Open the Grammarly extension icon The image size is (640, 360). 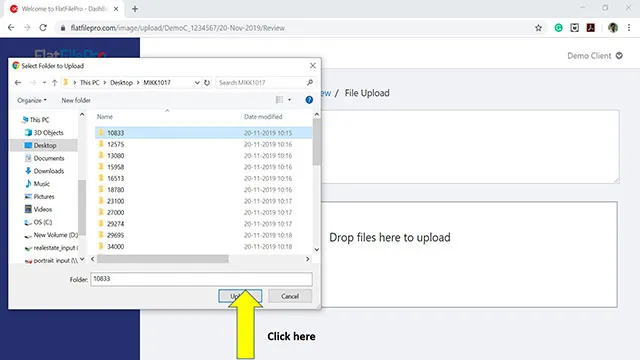[558, 28]
